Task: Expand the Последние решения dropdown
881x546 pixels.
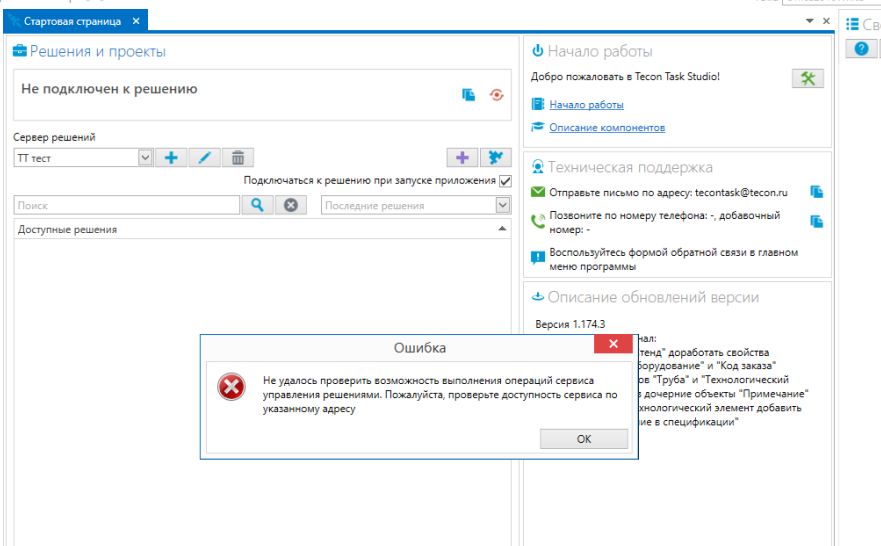Action: pyautogui.click(x=502, y=205)
